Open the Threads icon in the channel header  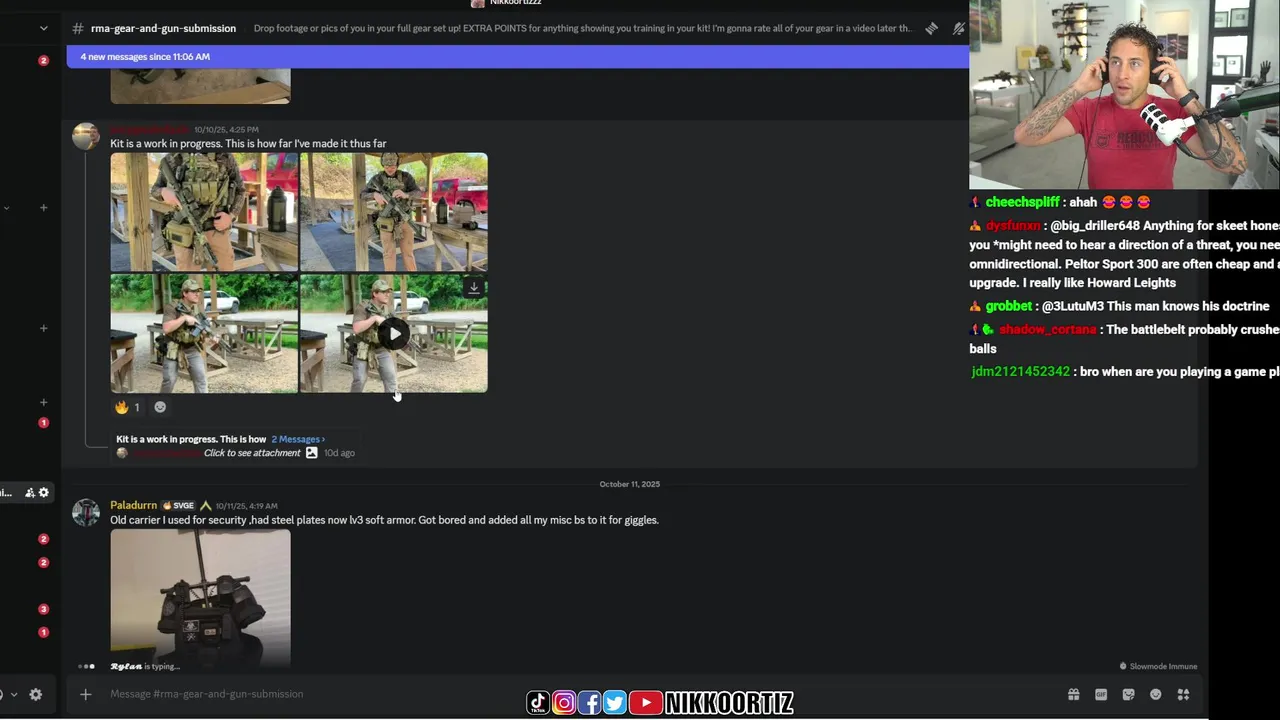pos(931,28)
